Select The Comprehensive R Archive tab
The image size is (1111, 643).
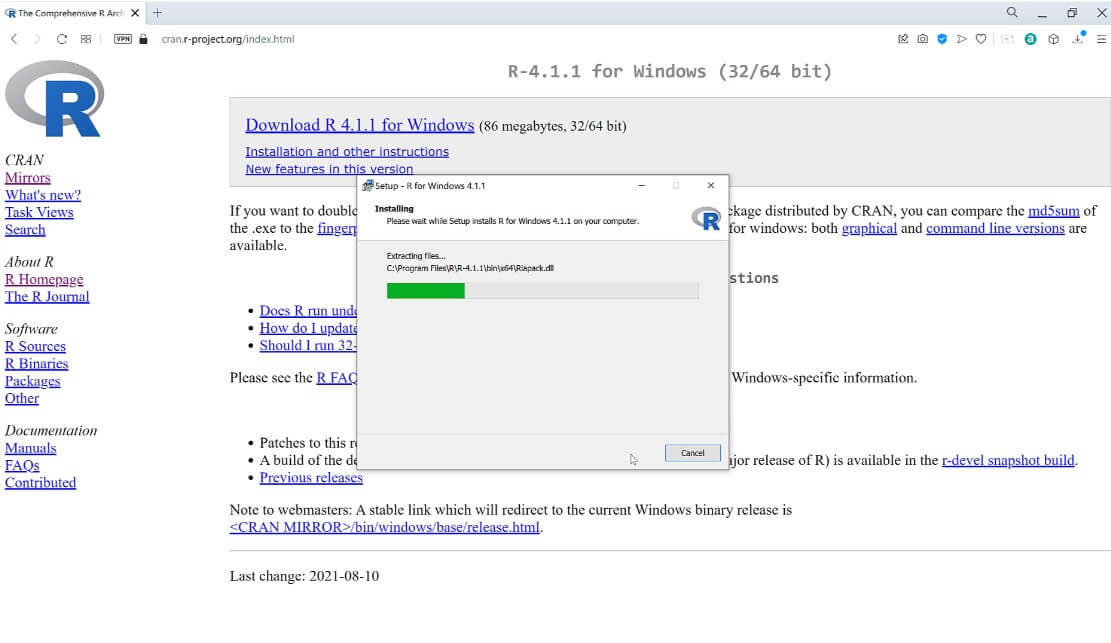click(69, 13)
